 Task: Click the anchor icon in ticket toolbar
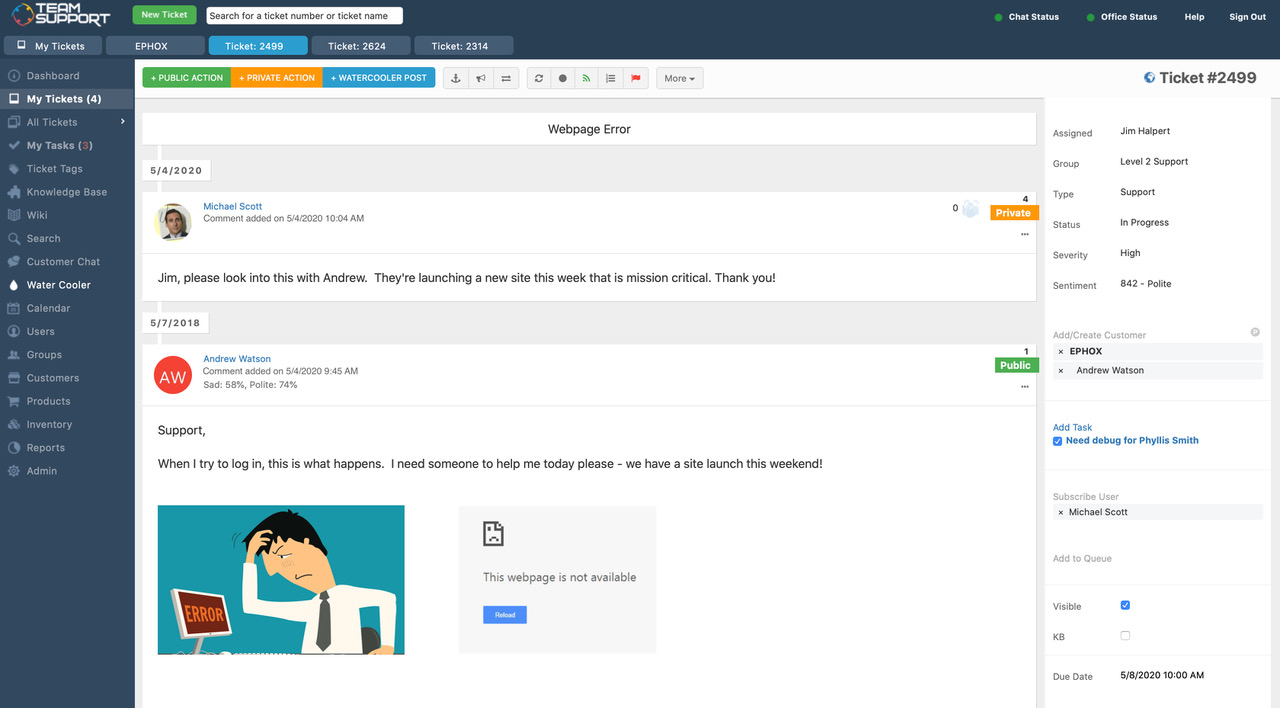(x=456, y=78)
